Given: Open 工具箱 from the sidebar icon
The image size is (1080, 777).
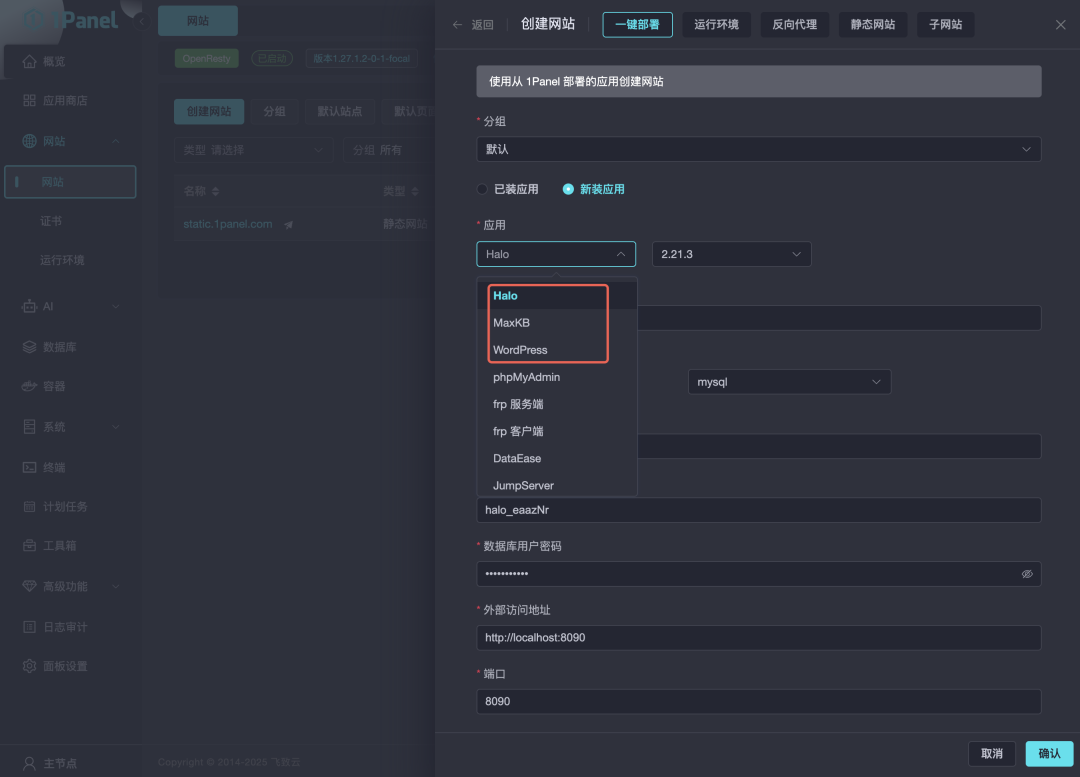Looking at the screenshot, I should point(29,546).
